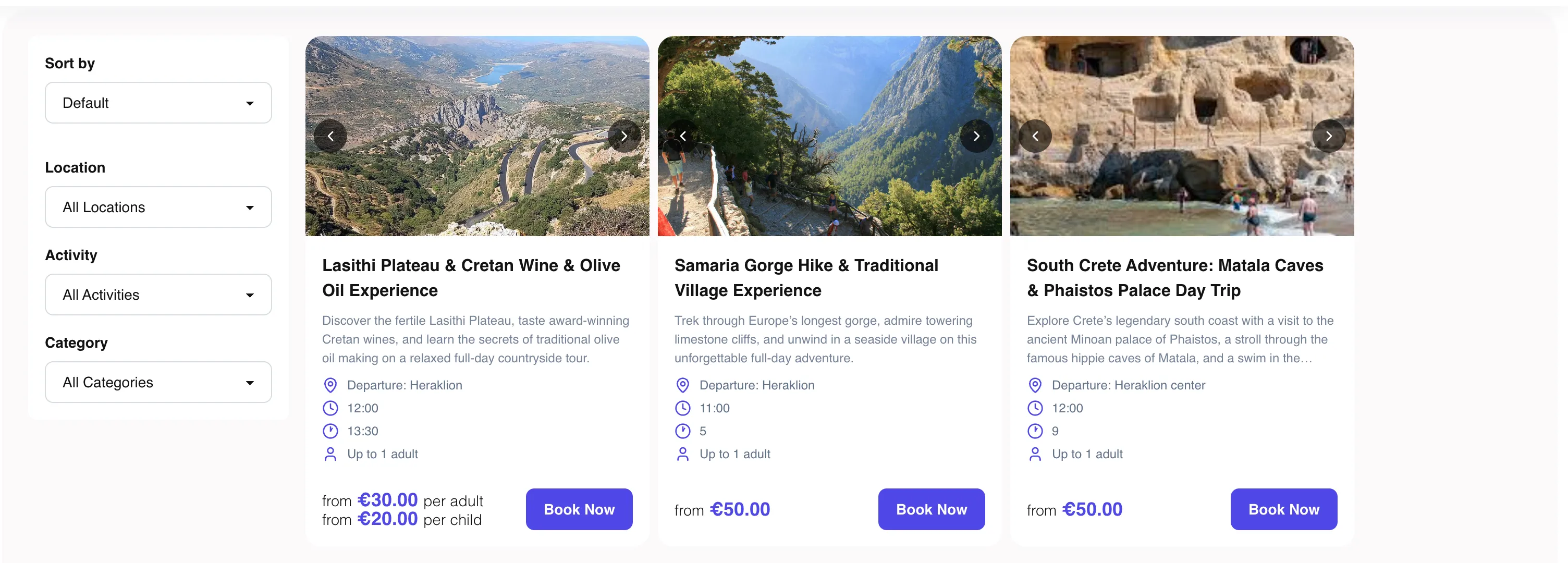Show next photo on Lasithi Plateau card

[624, 136]
